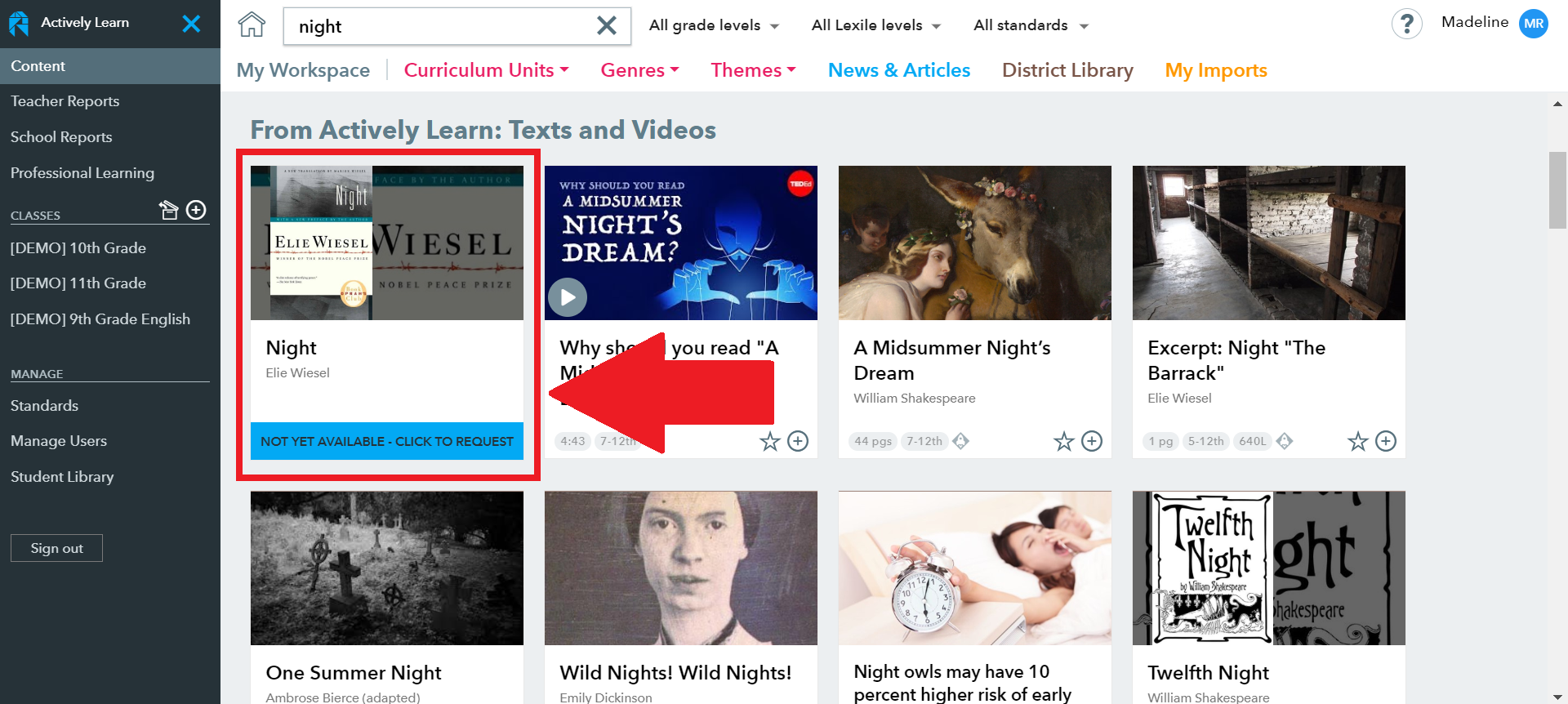
Task: Click Madeline username
Action: 1474,22
